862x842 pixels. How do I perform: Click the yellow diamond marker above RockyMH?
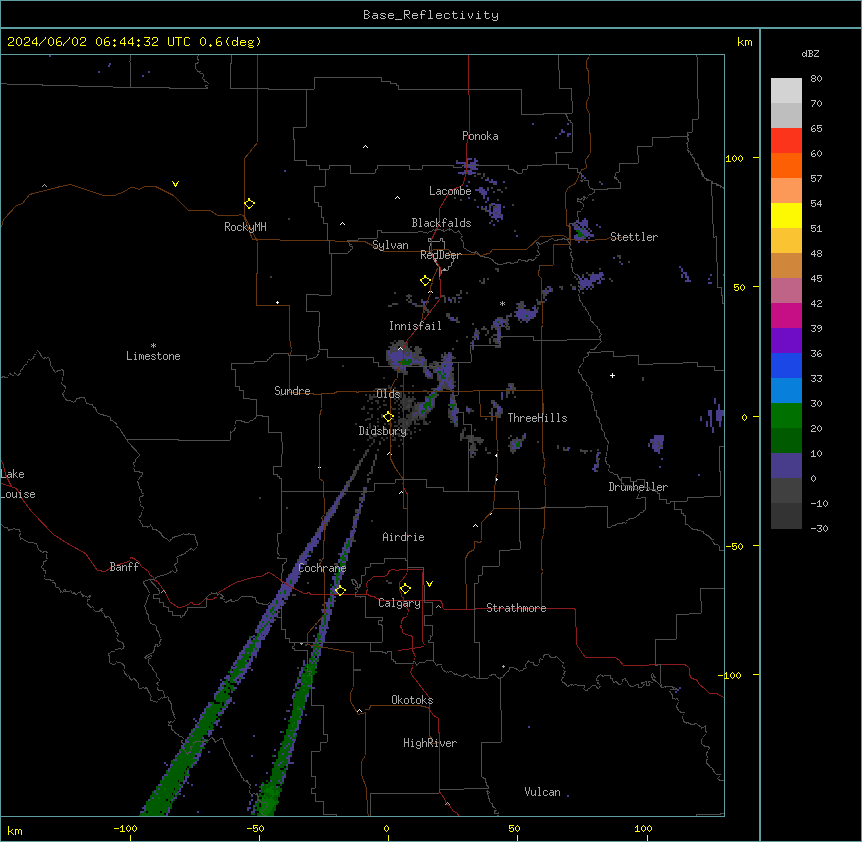pos(249,203)
